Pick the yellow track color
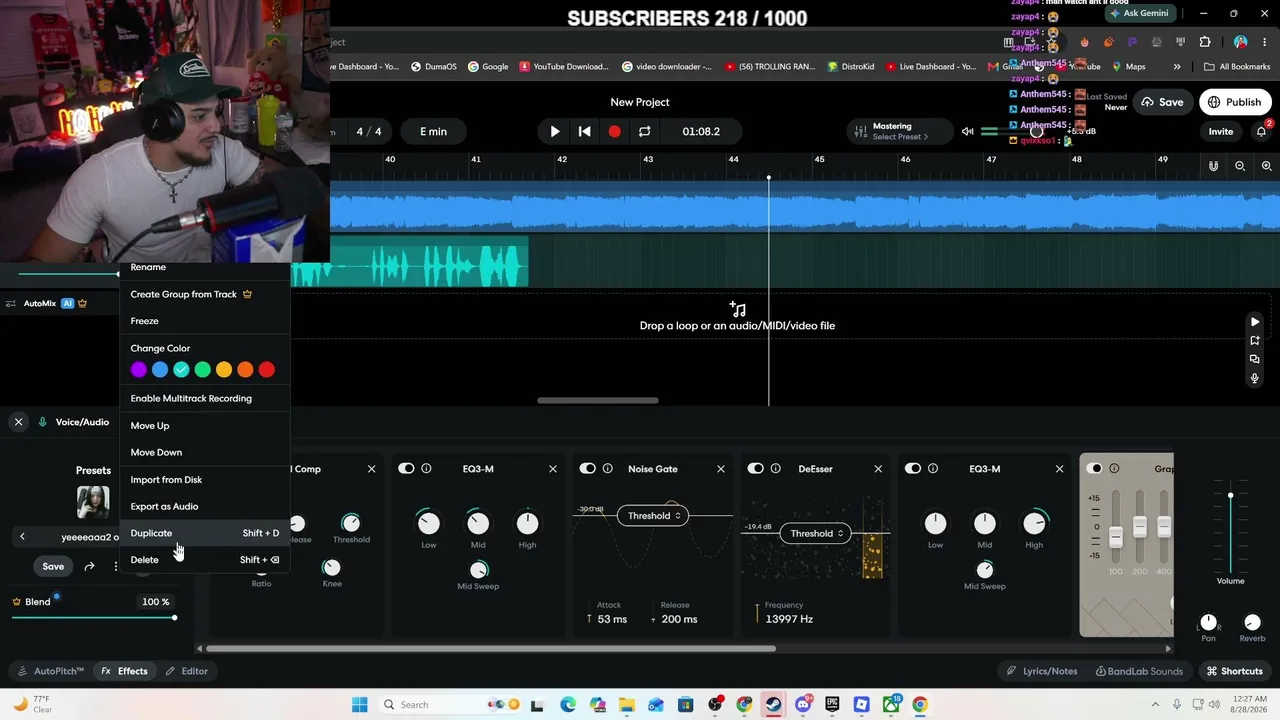This screenshot has height=720, width=1280. click(x=224, y=370)
